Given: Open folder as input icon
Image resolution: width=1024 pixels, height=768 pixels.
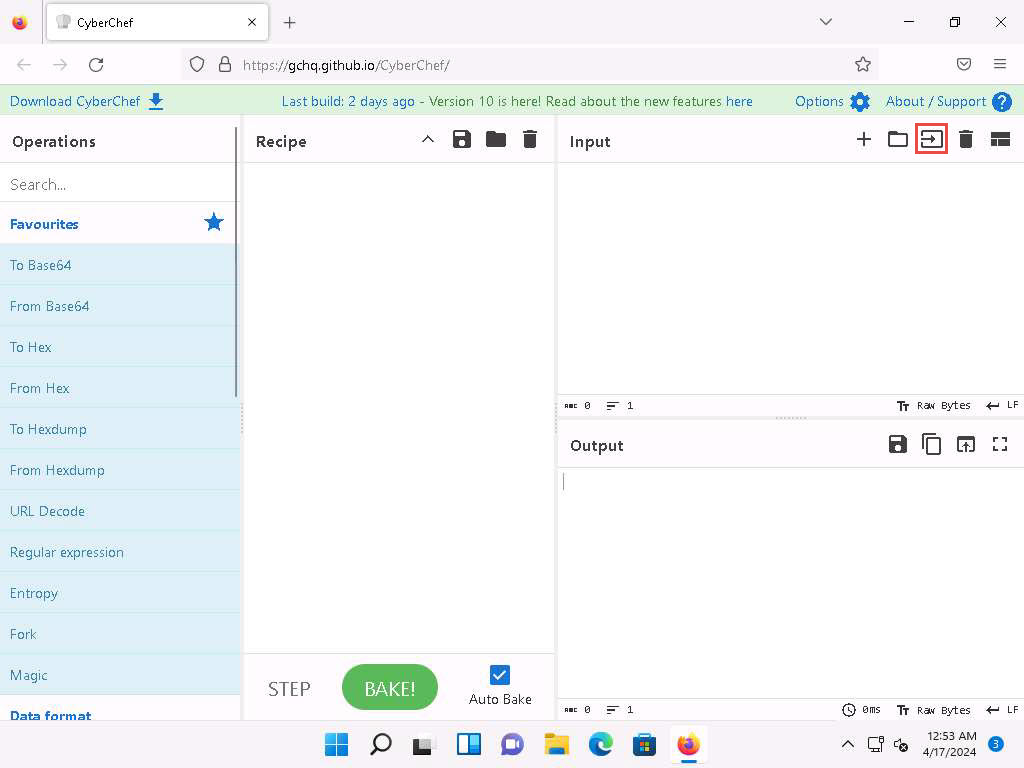Looking at the screenshot, I should pos(898,140).
